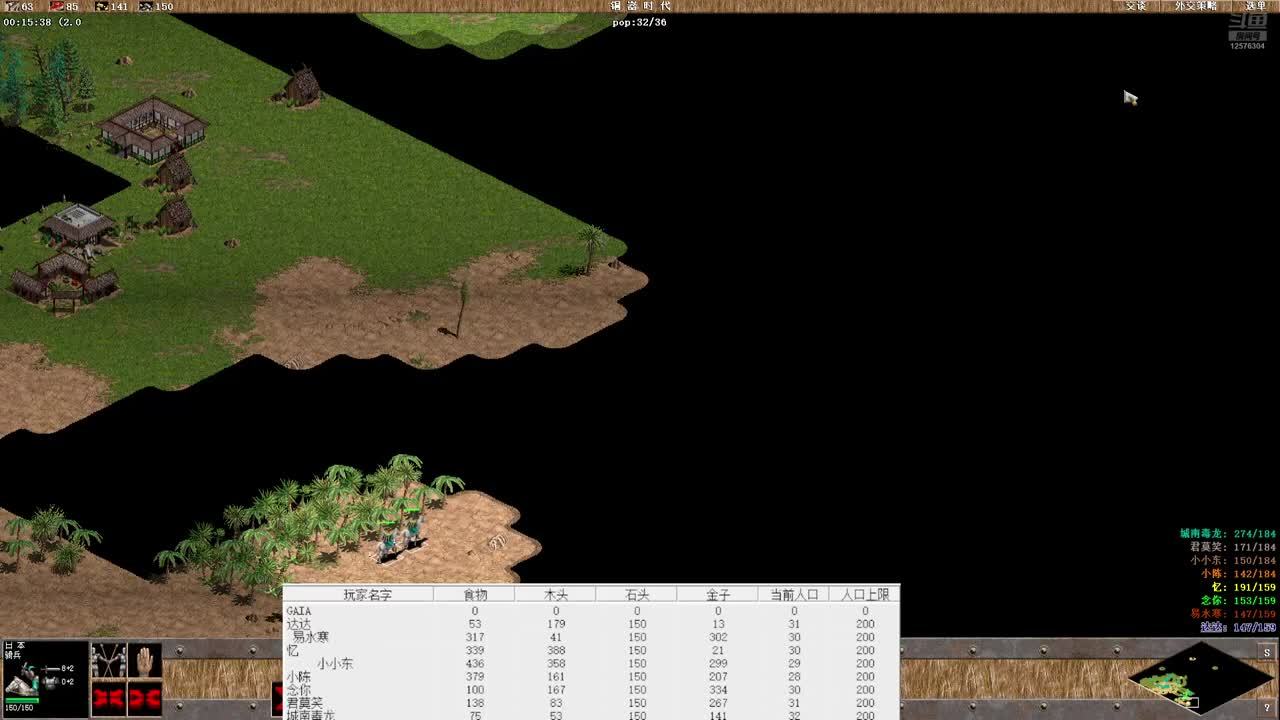Click the left red command icon
This screenshot has height=720, width=1280.
point(108,698)
